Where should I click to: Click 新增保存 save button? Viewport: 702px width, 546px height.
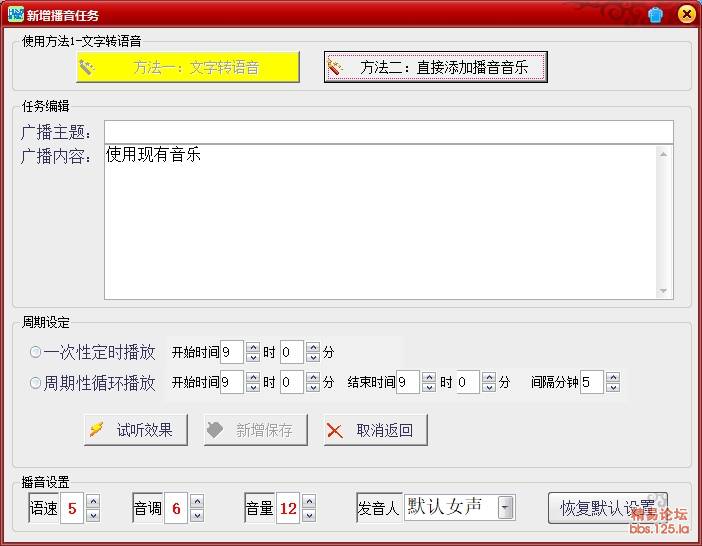[256, 430]
